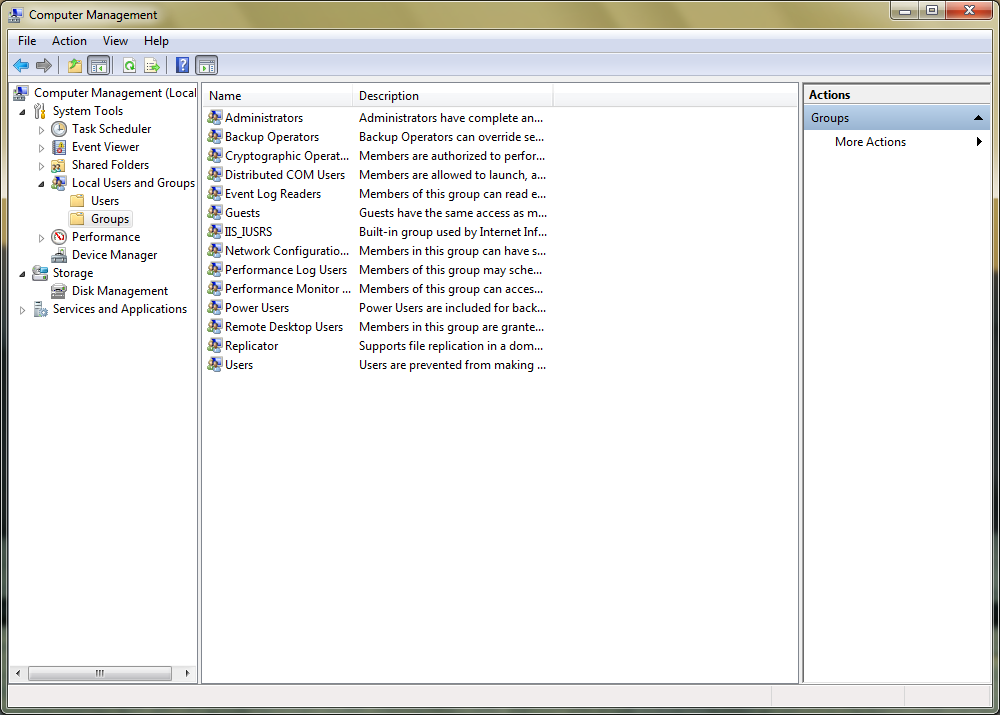Expand Services and Applications node
This screenshot has height=715, width=1000.
[22, 310]
